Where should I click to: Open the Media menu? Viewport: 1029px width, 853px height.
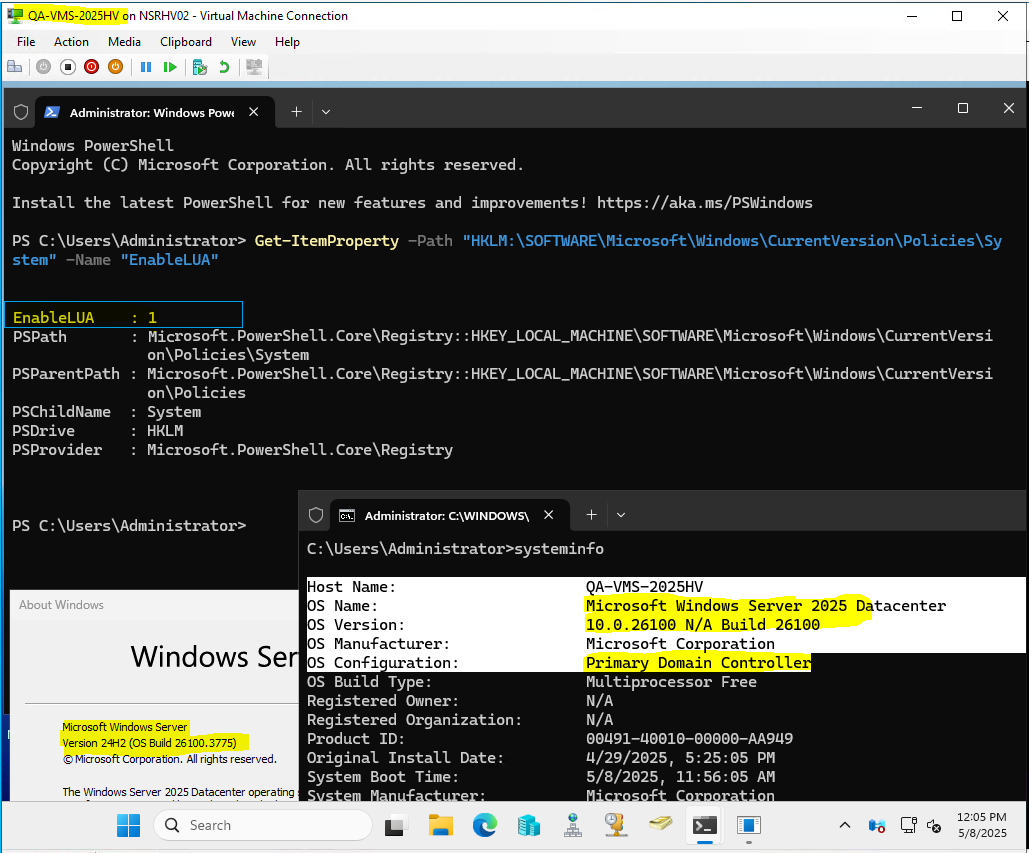[125, 42]
